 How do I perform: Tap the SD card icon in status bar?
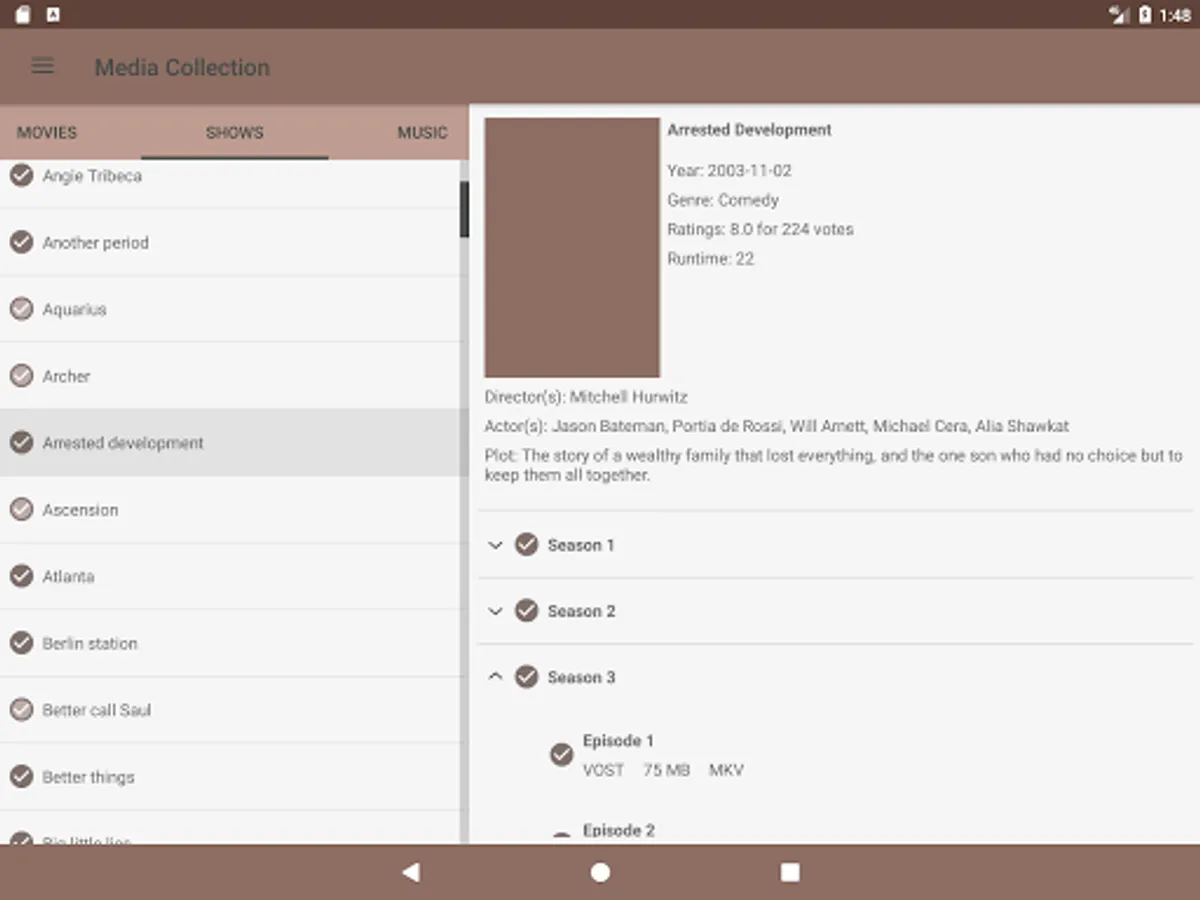pos(23,14)
